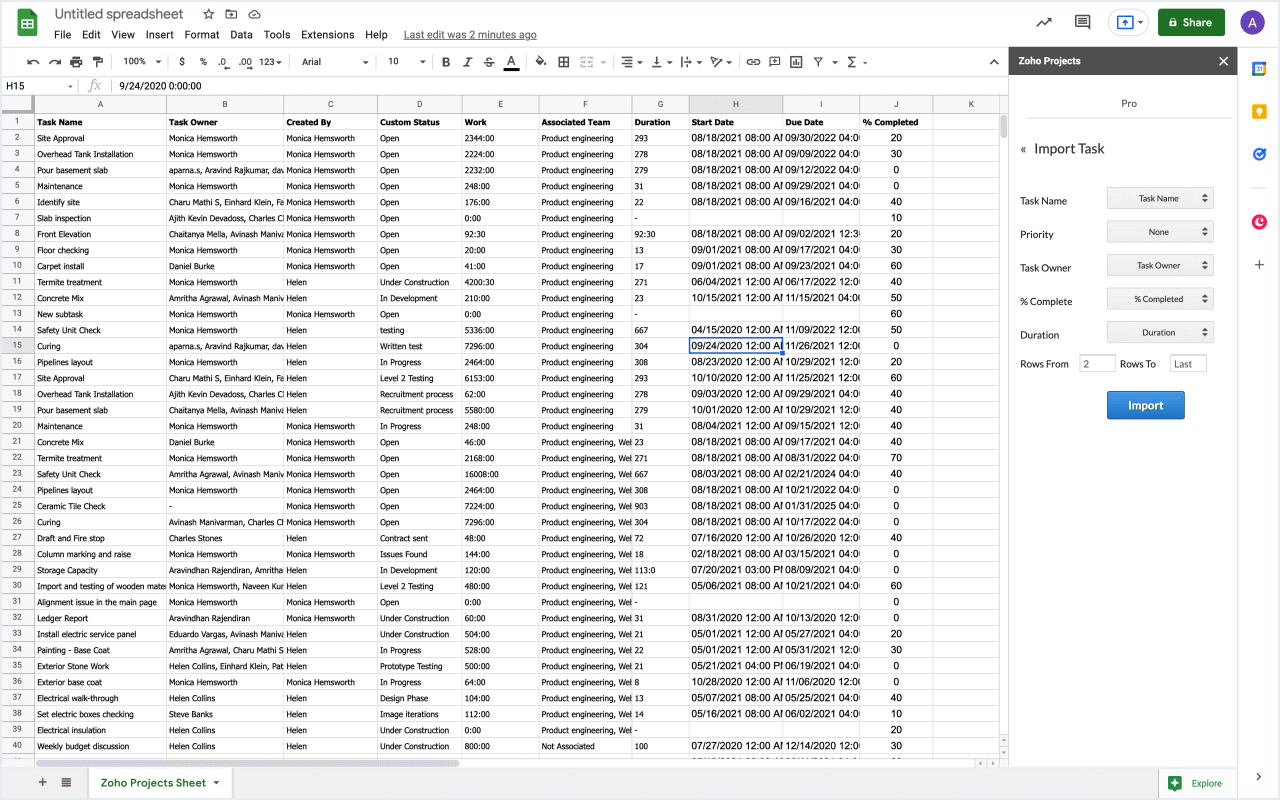Screen dimensions: 1280x800
Task: Click the blue Import button
Action: [1146, 405]
